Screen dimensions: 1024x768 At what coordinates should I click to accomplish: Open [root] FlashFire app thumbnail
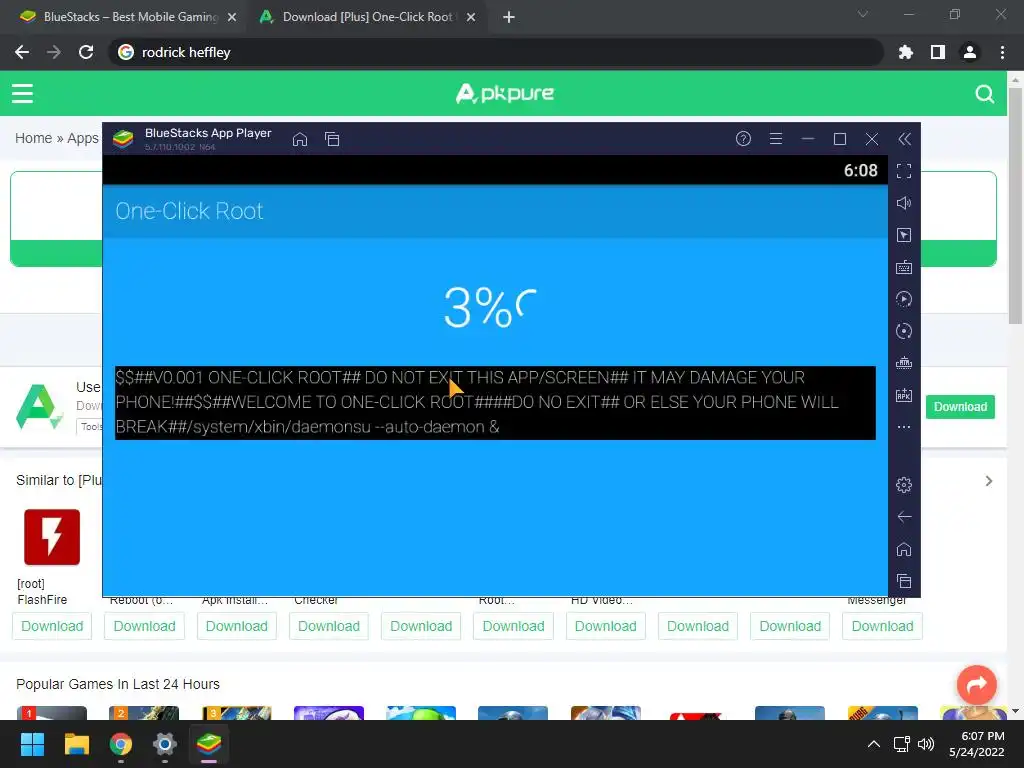pos(52,537)
